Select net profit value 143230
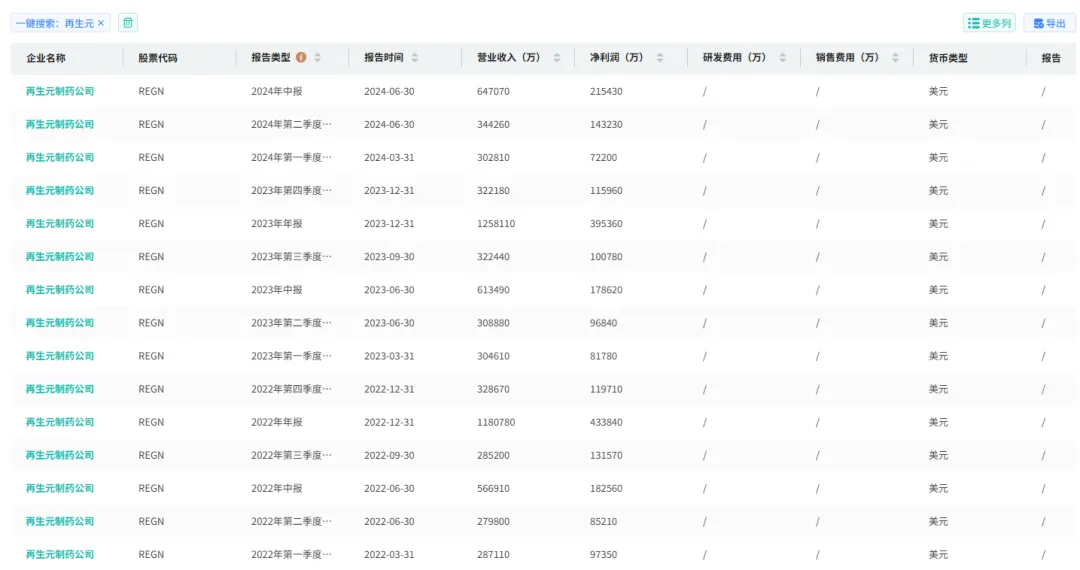 pos(606,125)
